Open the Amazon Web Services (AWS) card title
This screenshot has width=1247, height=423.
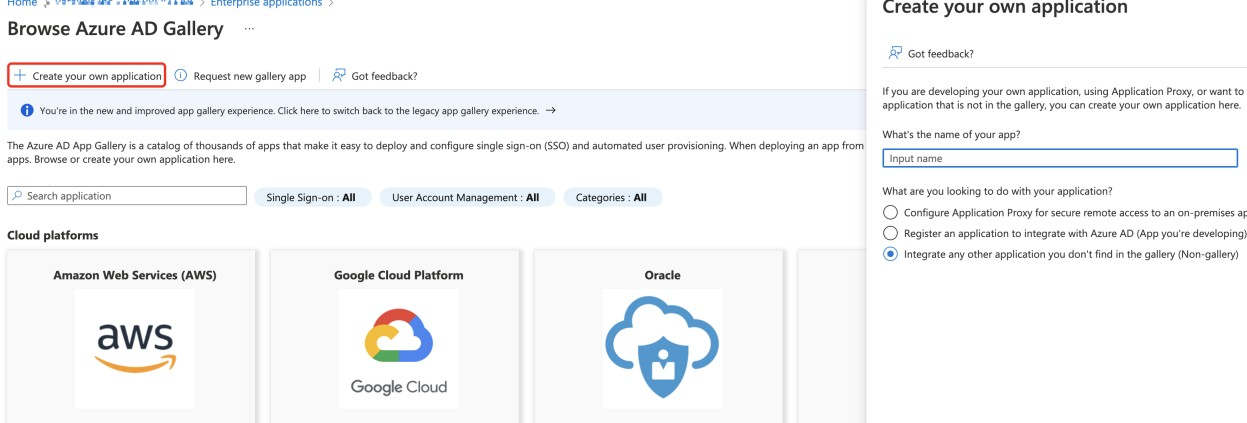click(135, 275)
